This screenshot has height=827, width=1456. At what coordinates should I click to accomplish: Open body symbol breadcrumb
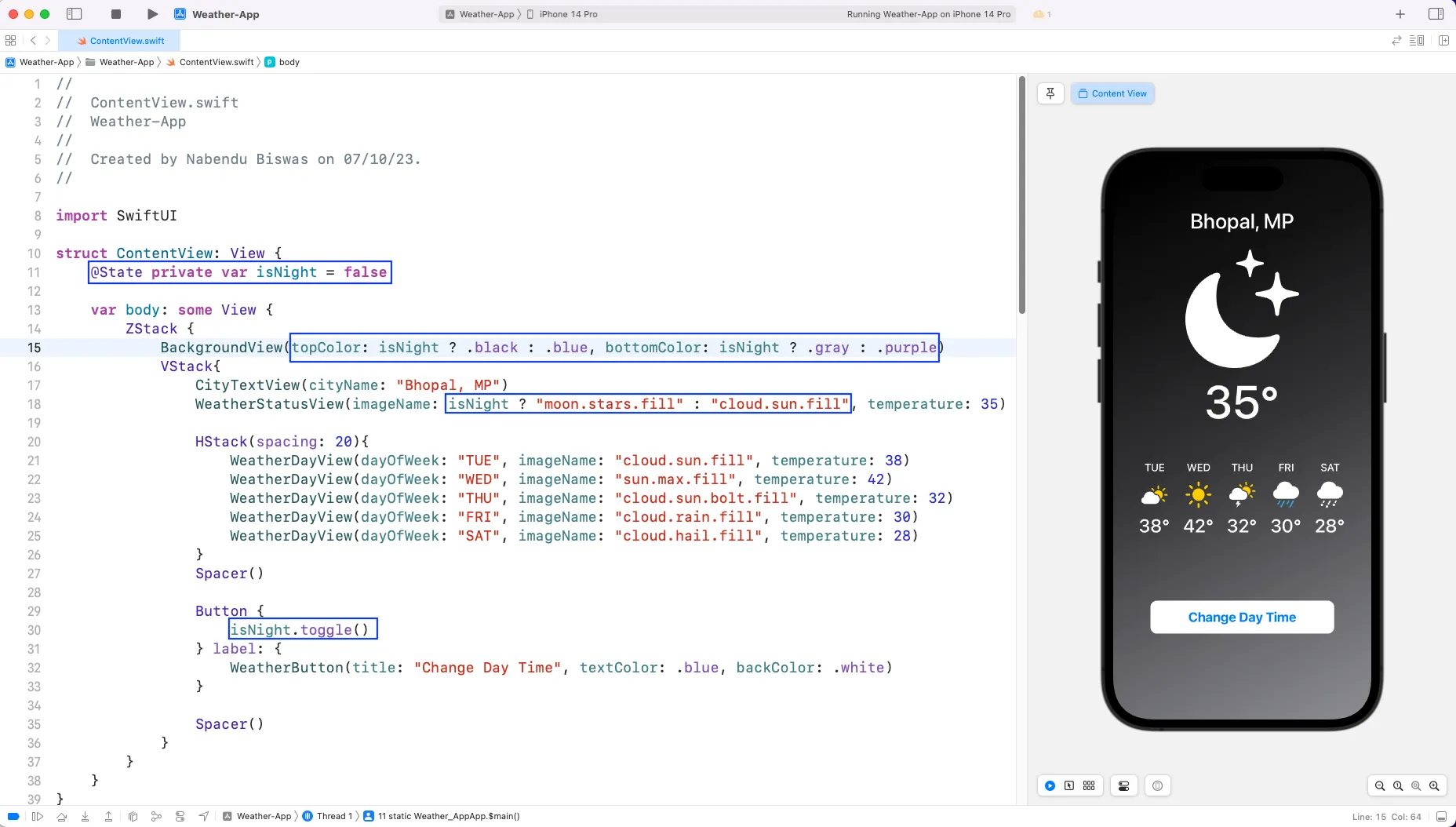[282, 62]
